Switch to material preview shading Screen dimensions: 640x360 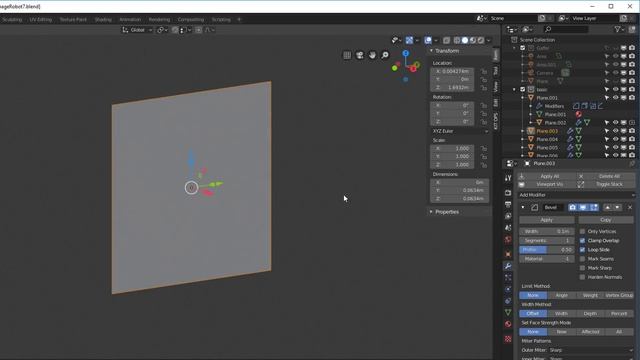pos(473,40)
